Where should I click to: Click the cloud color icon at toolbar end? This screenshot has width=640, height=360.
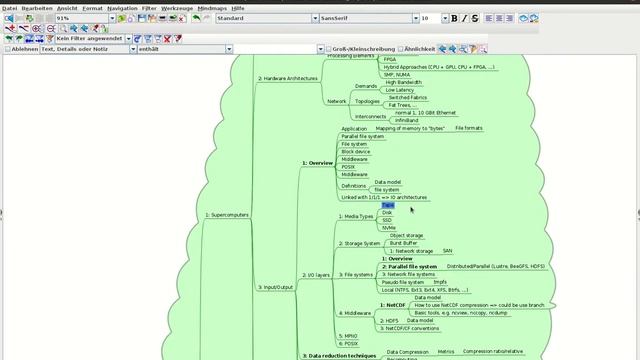(534, 18)
